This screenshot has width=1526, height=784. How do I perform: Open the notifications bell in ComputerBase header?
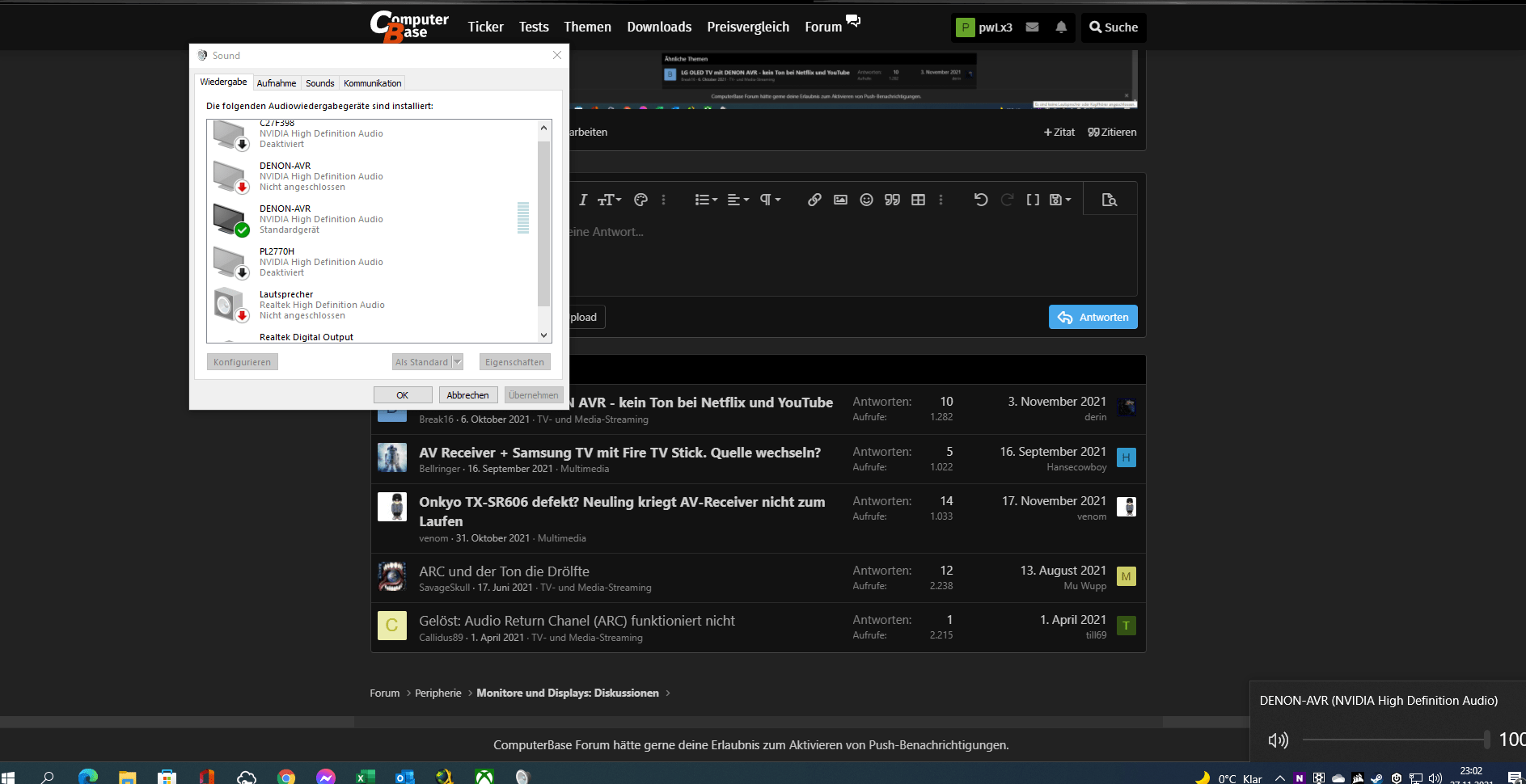click(x=1061, y=27)
